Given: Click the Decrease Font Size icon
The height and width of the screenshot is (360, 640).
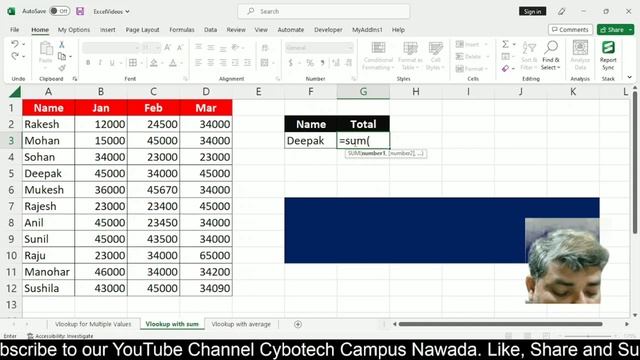Looking at the screenshot, I should pyautogui.click(x=180, y=48).
